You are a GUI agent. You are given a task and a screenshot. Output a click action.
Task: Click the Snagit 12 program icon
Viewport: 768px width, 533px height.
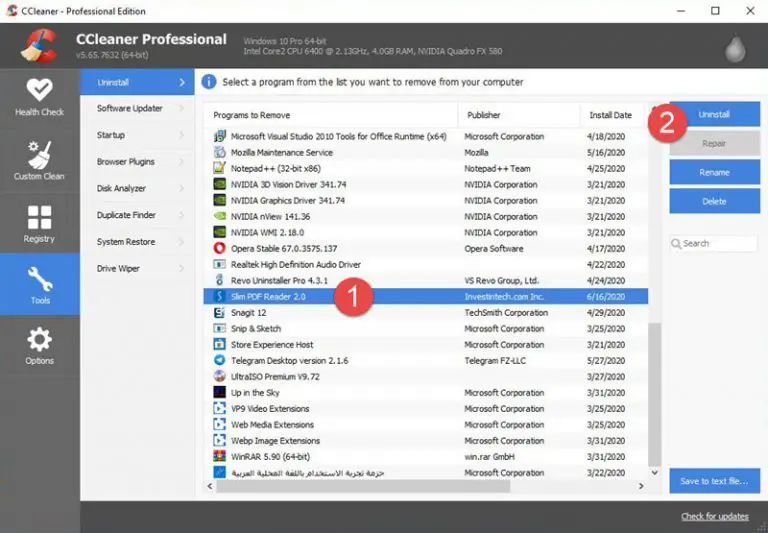pyautogui.click(x=219, y=313)
